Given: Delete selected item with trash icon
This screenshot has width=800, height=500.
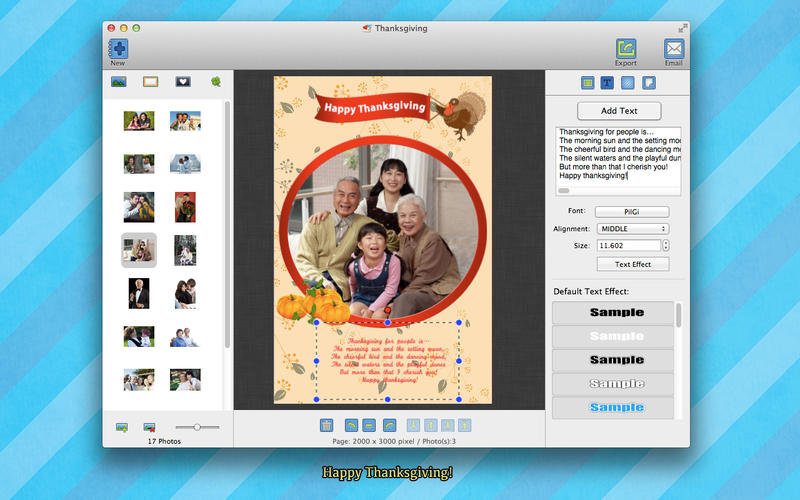Looking at the screenshot, I should tap(326, 425).
